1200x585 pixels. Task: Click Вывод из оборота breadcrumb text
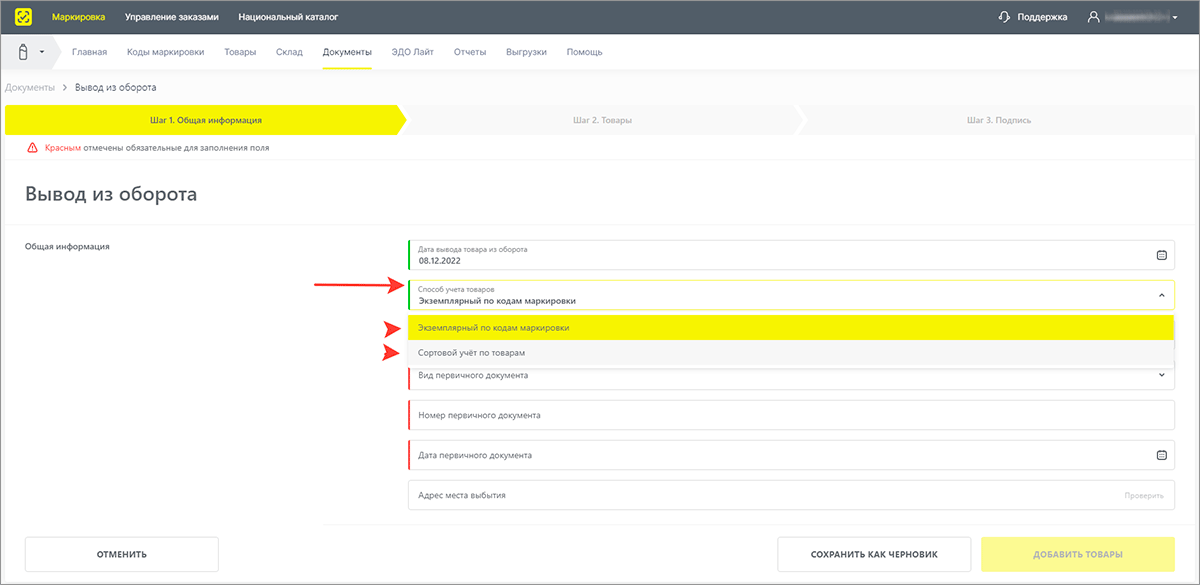click(115, 88)
